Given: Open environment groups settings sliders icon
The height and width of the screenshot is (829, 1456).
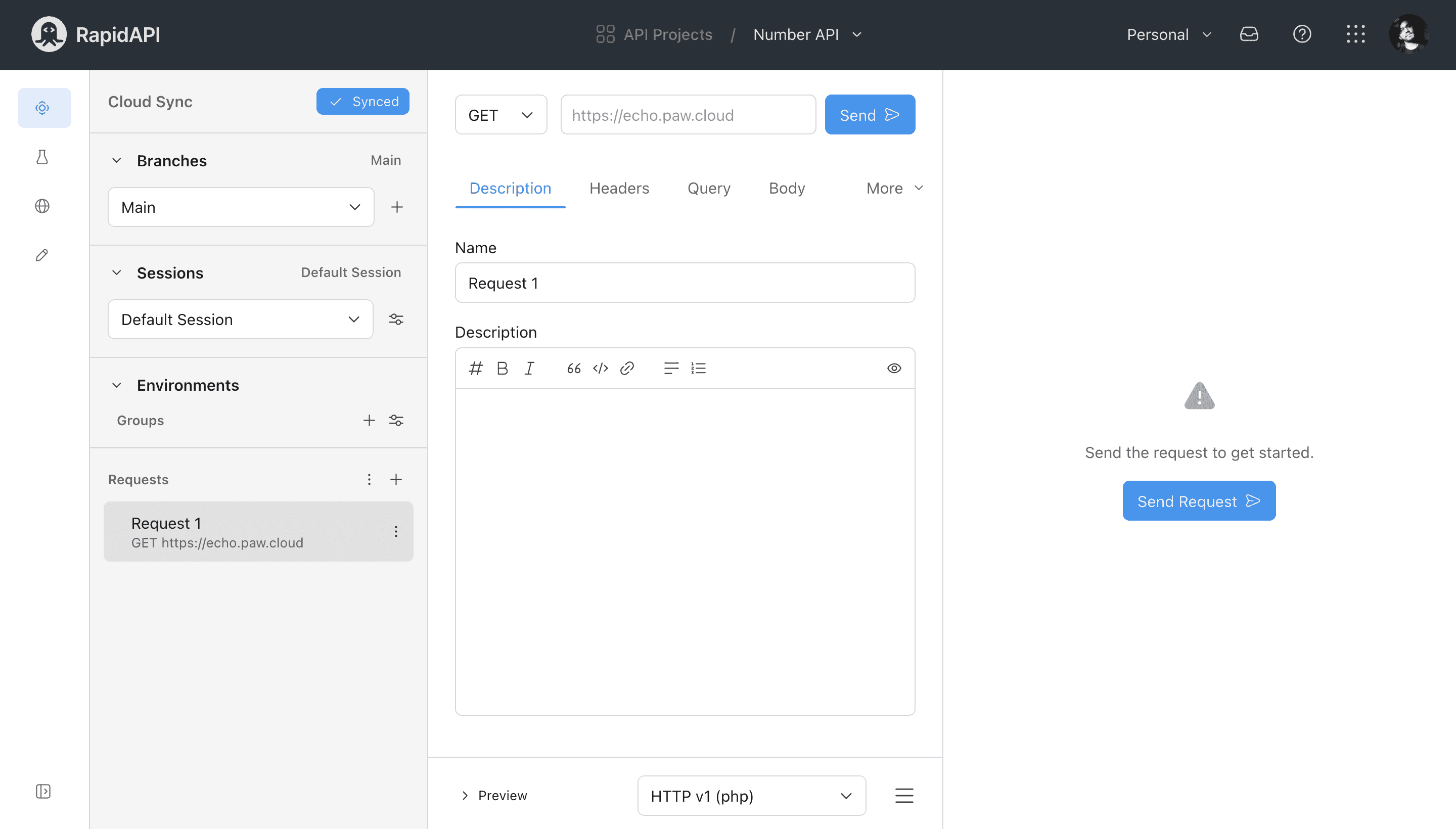Looking at the screenshot, I should [x=396, y=420].
